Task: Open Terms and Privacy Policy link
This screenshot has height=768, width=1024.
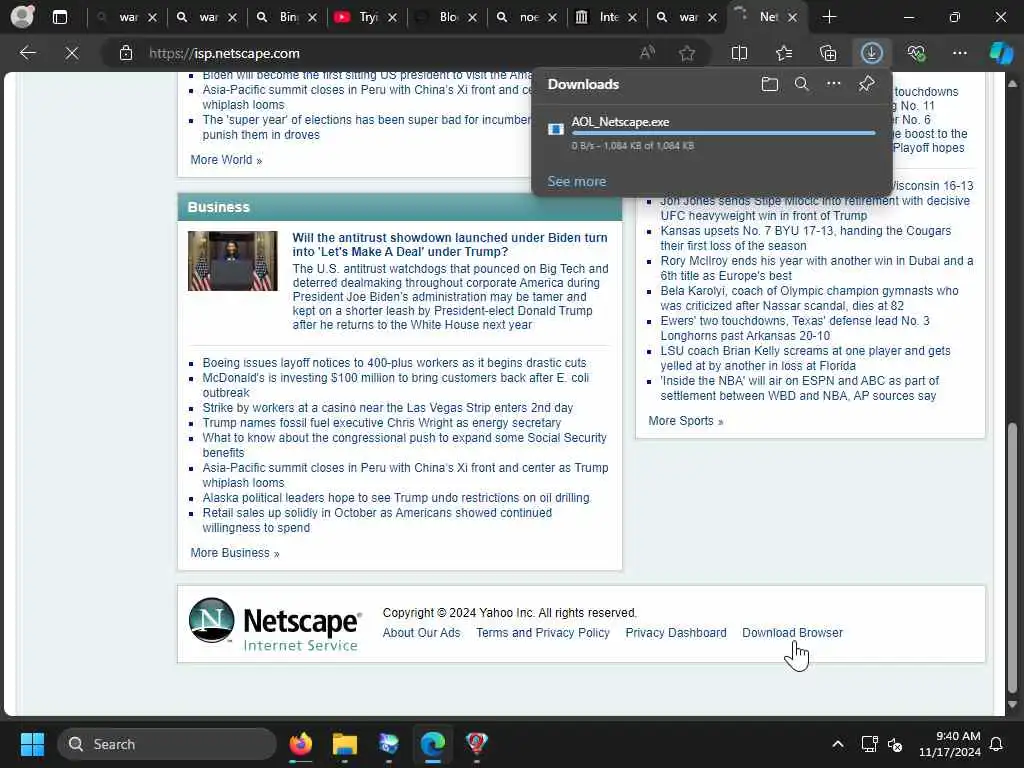Action: tap(543, 633)
